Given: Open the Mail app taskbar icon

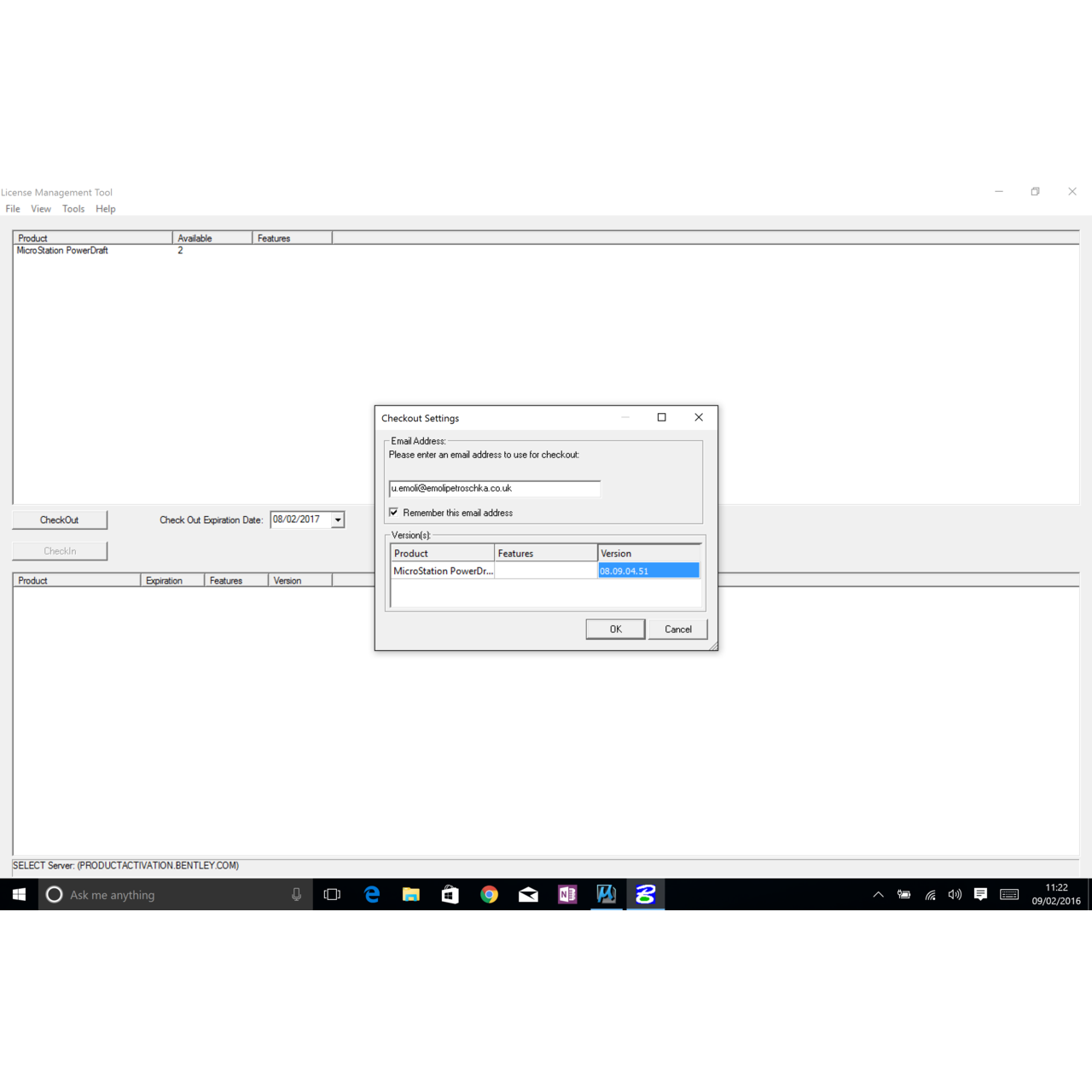Looking at the screenshot, I should click(x=528, y=894).
